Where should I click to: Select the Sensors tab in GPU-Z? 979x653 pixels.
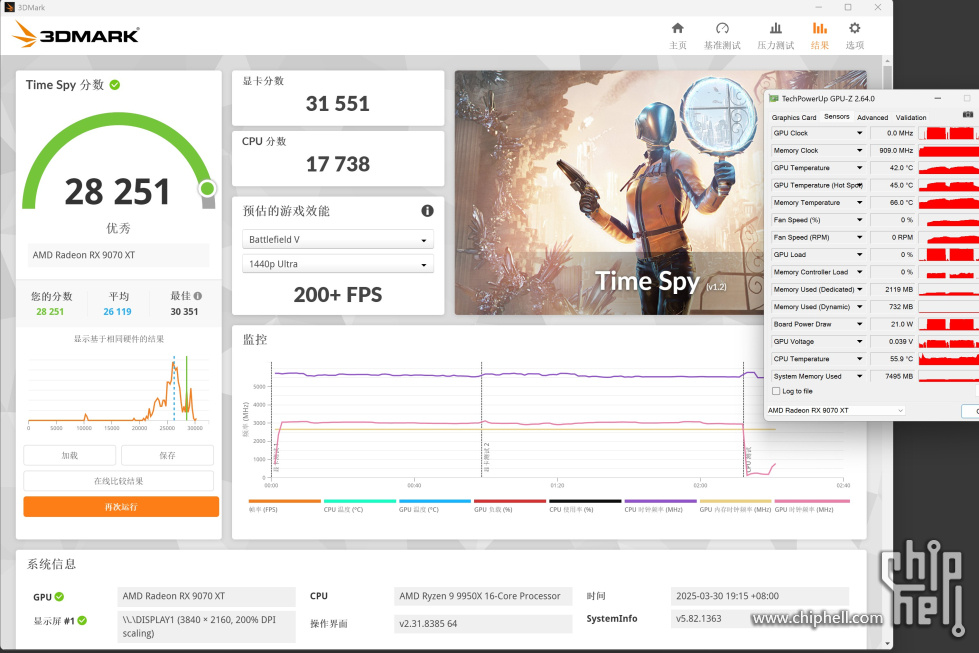pos(837,117)
